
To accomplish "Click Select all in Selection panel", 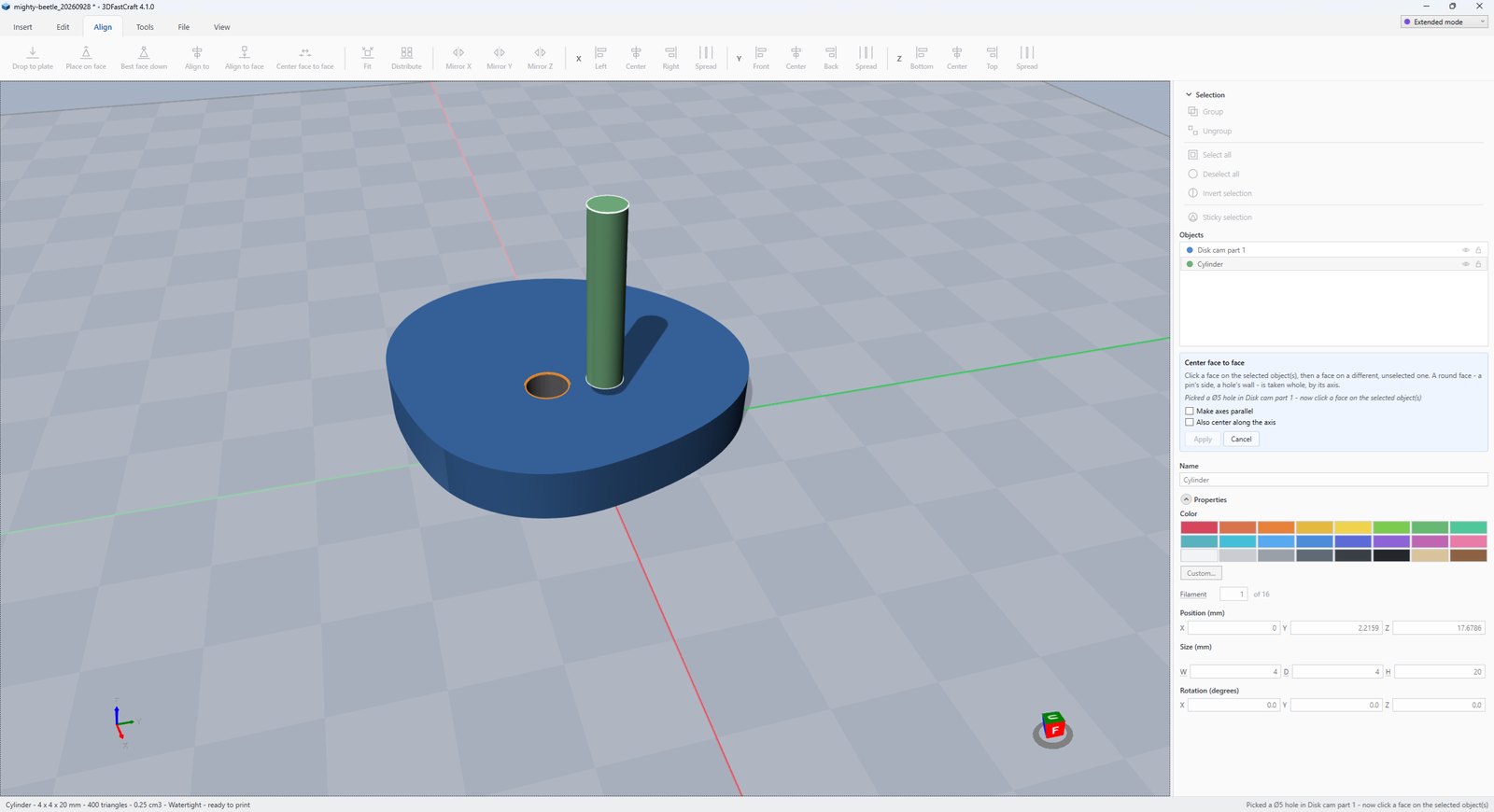I will pos(1217,155).
